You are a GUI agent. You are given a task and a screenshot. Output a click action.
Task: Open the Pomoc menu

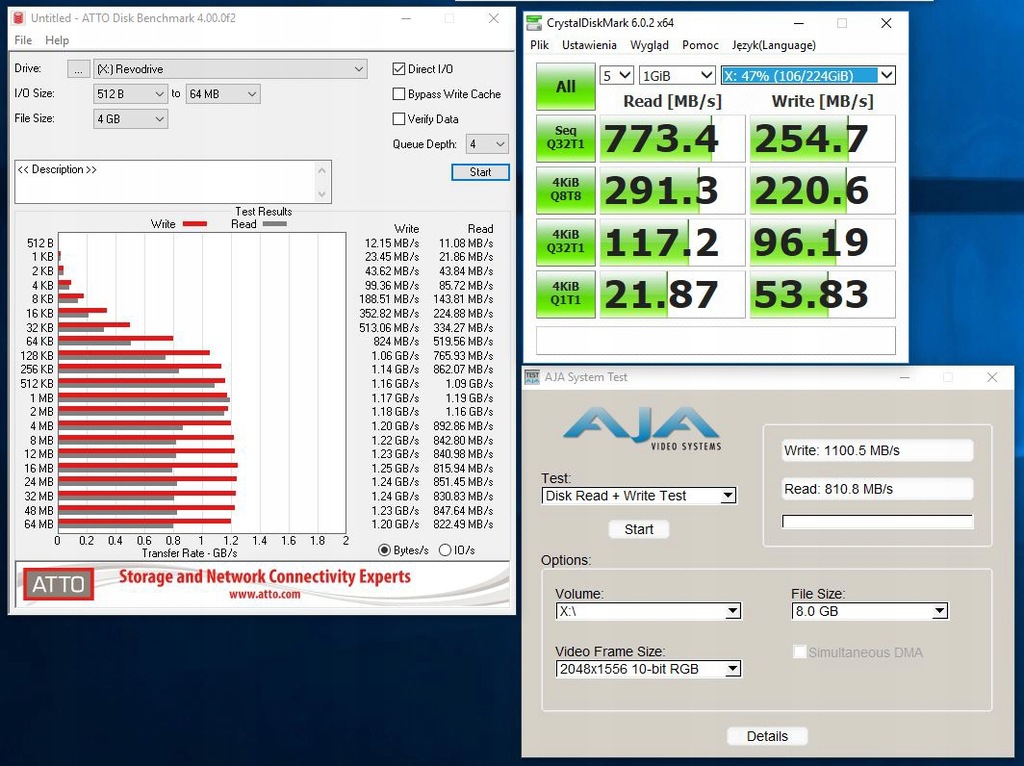tap(700, 45)
